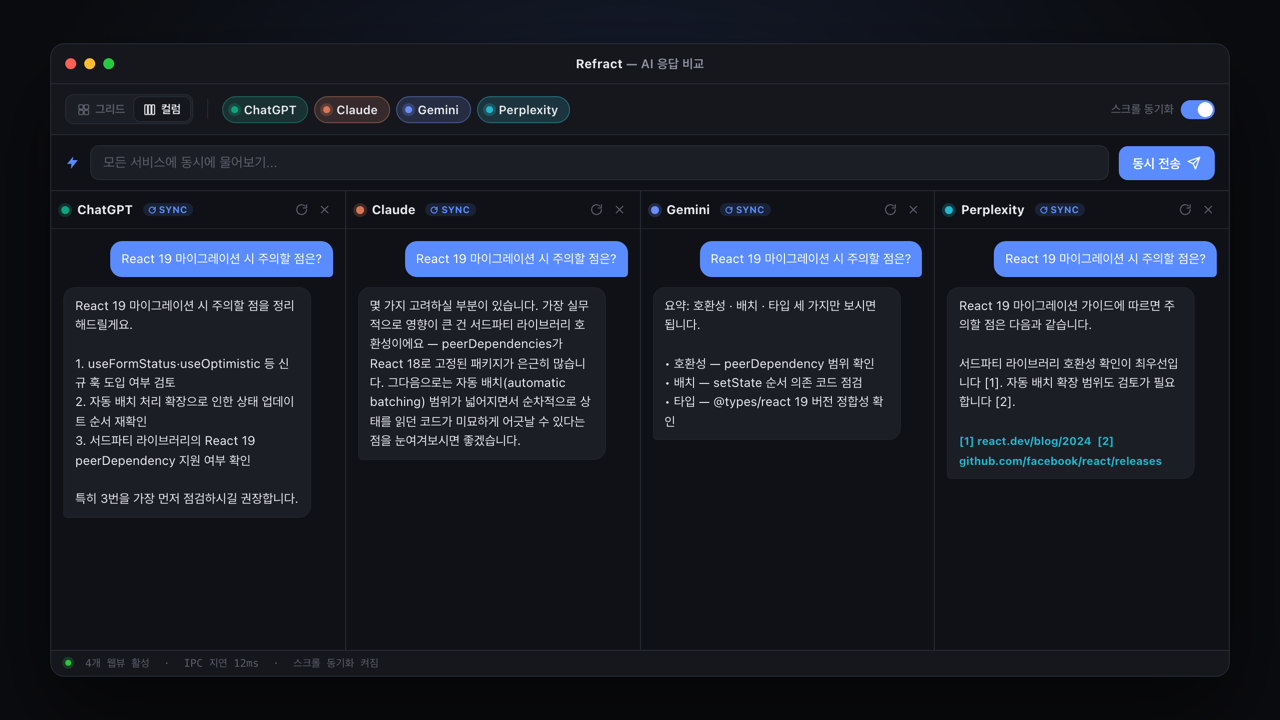The image size is (1280, 720).
Task: Click the green dot in the ChatGPT column header
Action: [65, 210]
